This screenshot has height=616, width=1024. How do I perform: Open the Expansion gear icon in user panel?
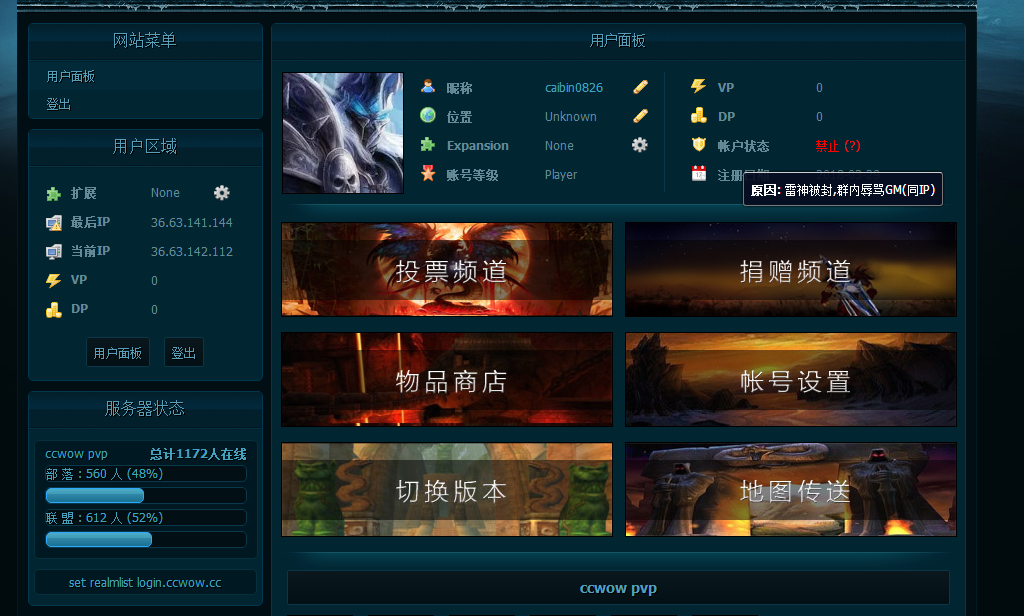pos(638,145)
